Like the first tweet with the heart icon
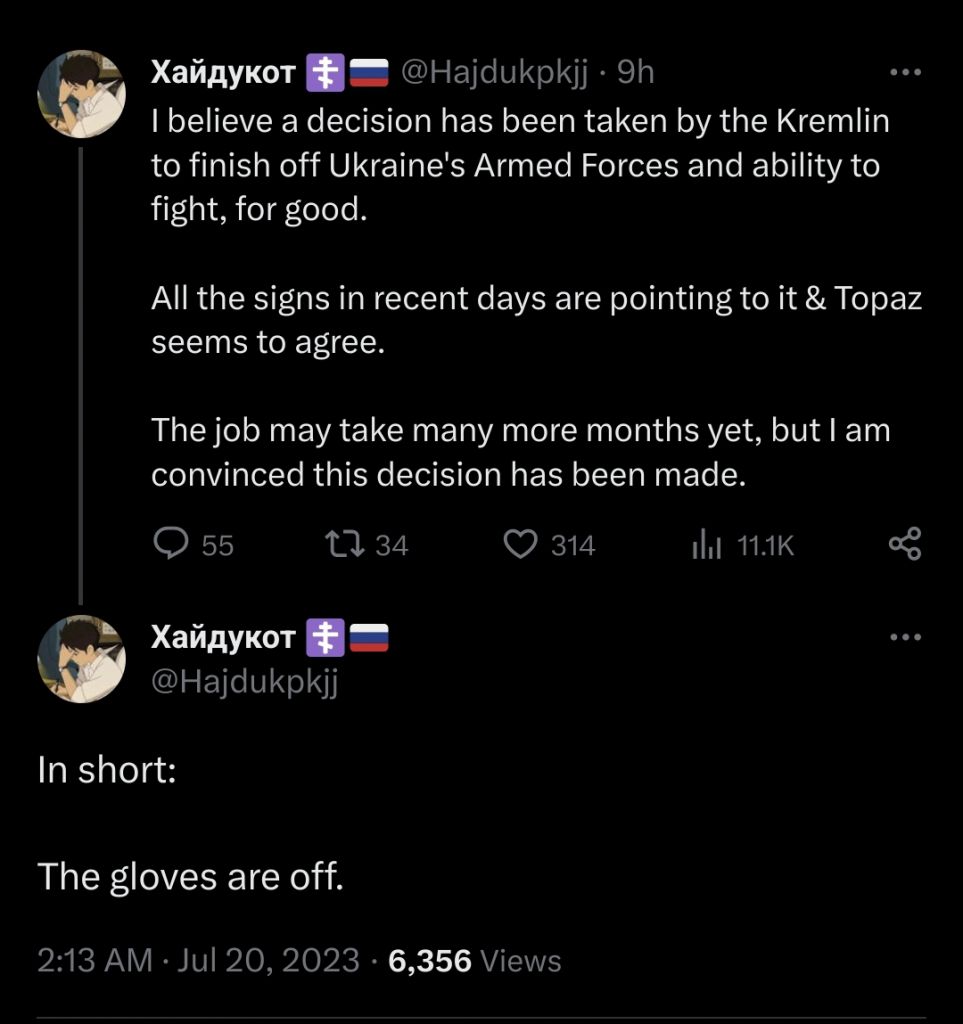The width and height of the screenshot is (963, 1024). (x=520, y=544)
